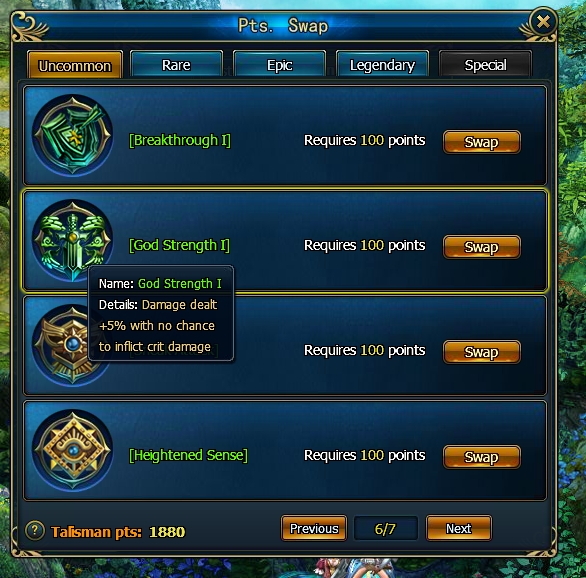Image resolution: width=586 pixels, height=578 pixels.
Task: Click the Breakthrough I shield icon
Action: pos(73,135)
